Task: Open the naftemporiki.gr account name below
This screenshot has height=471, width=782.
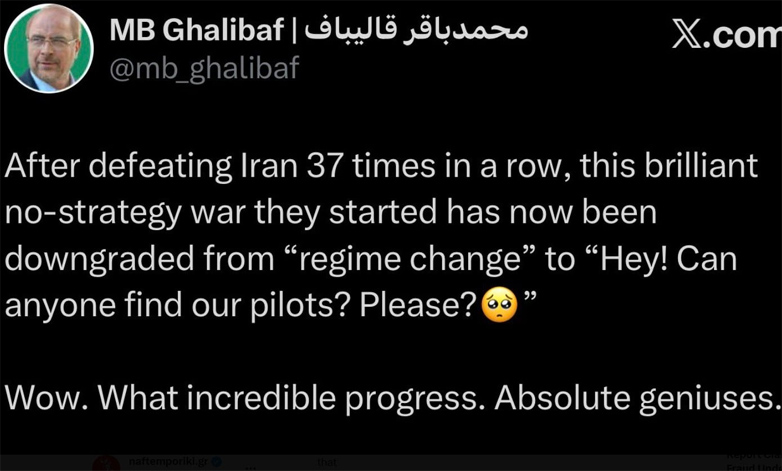Action: point(171,462)
